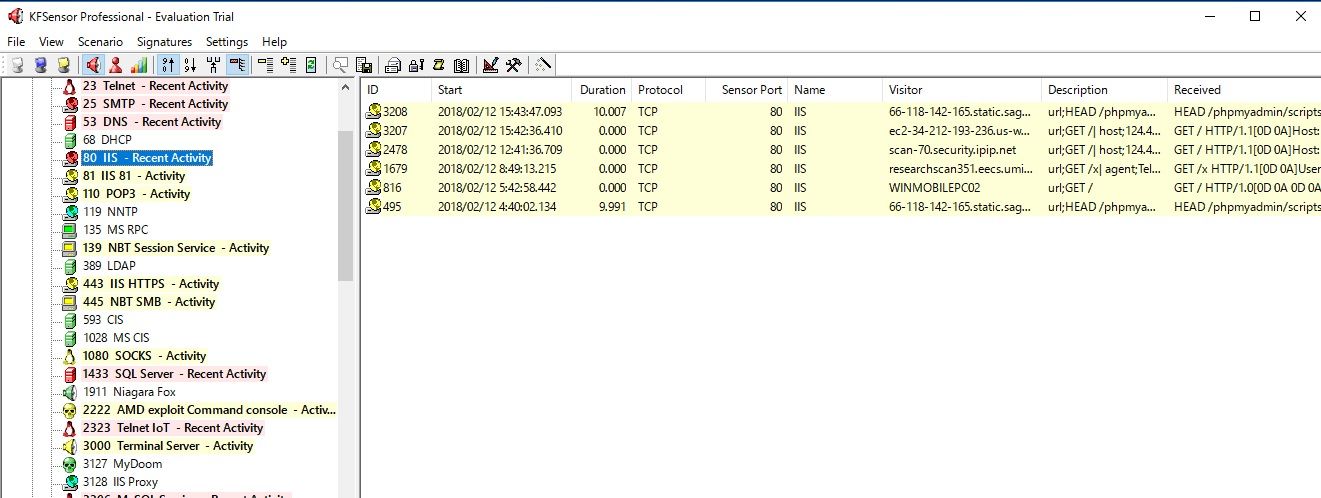Sort events by the Start column header
This screenshot has width=1321, height=498.
click(x=502, y=90)
